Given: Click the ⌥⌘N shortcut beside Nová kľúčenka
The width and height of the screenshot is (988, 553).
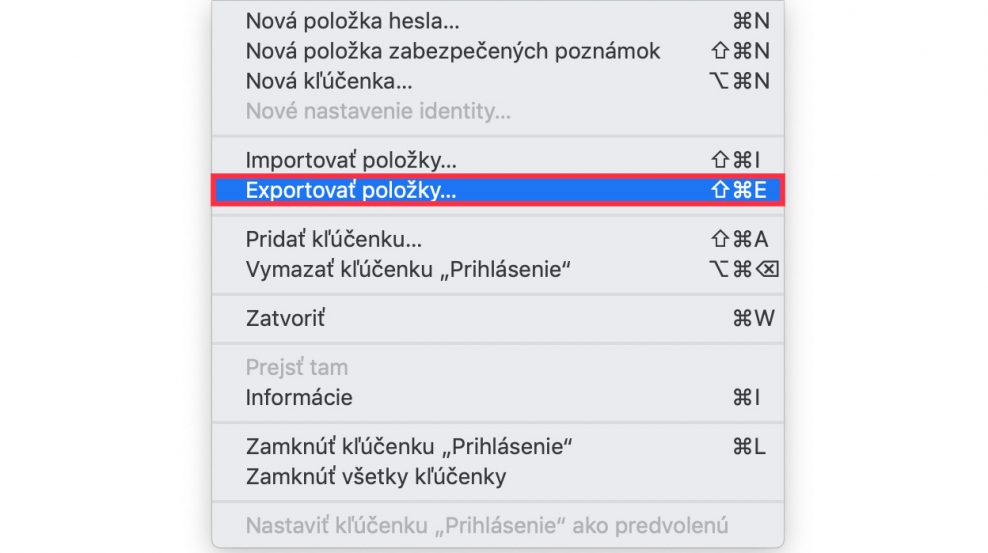Looking at the screenshot, I should tap(740, 81).
